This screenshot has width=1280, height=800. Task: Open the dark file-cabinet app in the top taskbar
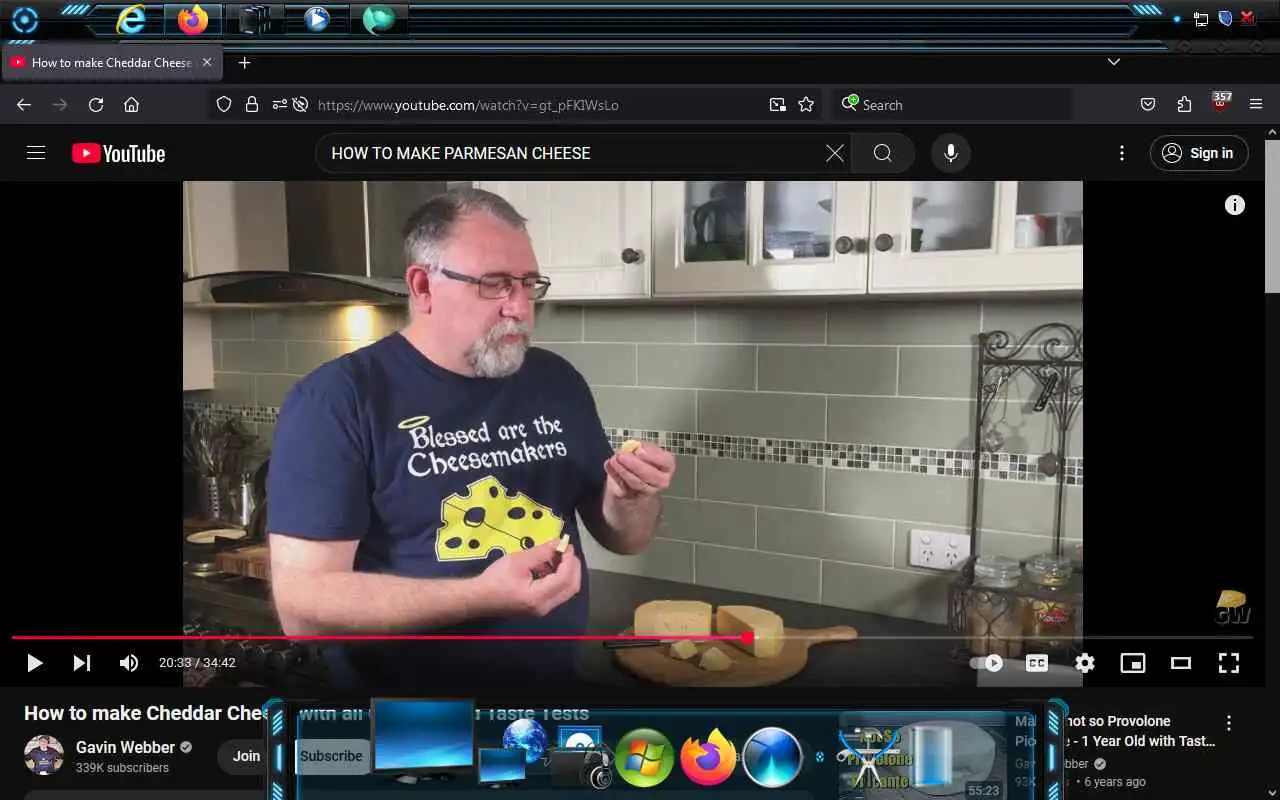coord(255,19)
